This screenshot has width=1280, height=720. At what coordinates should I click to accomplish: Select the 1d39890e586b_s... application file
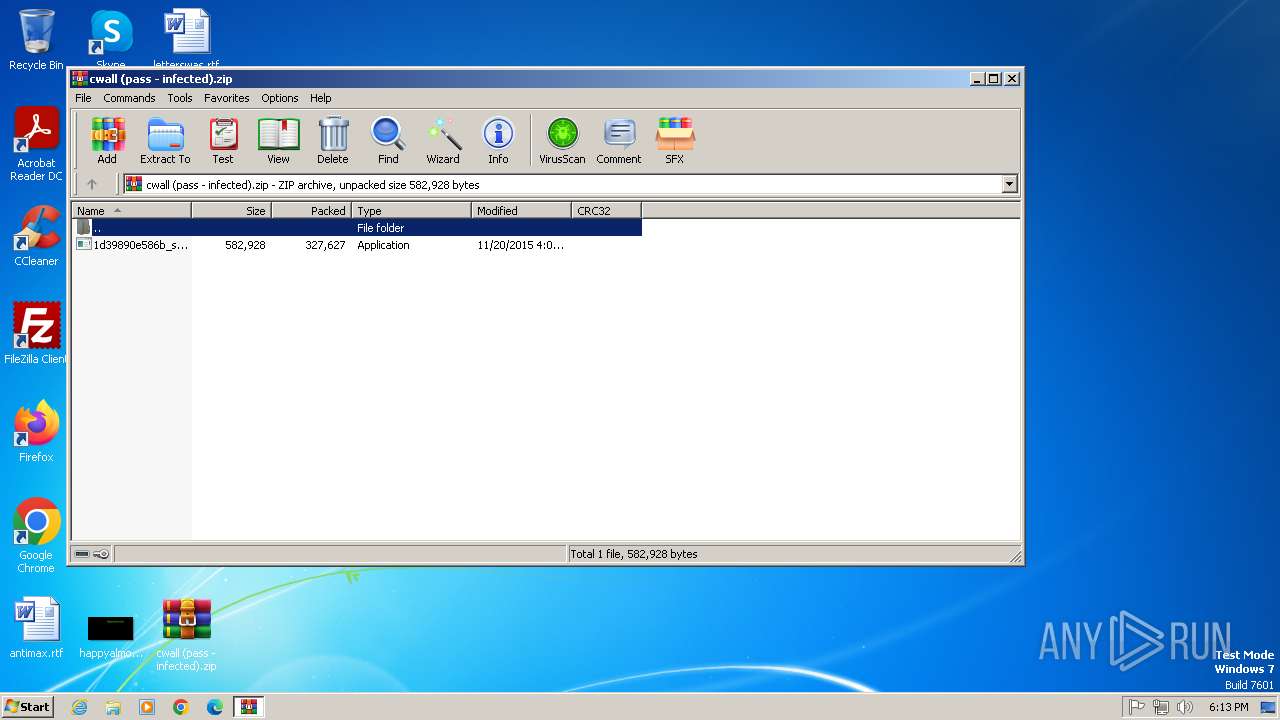(357, 245)
